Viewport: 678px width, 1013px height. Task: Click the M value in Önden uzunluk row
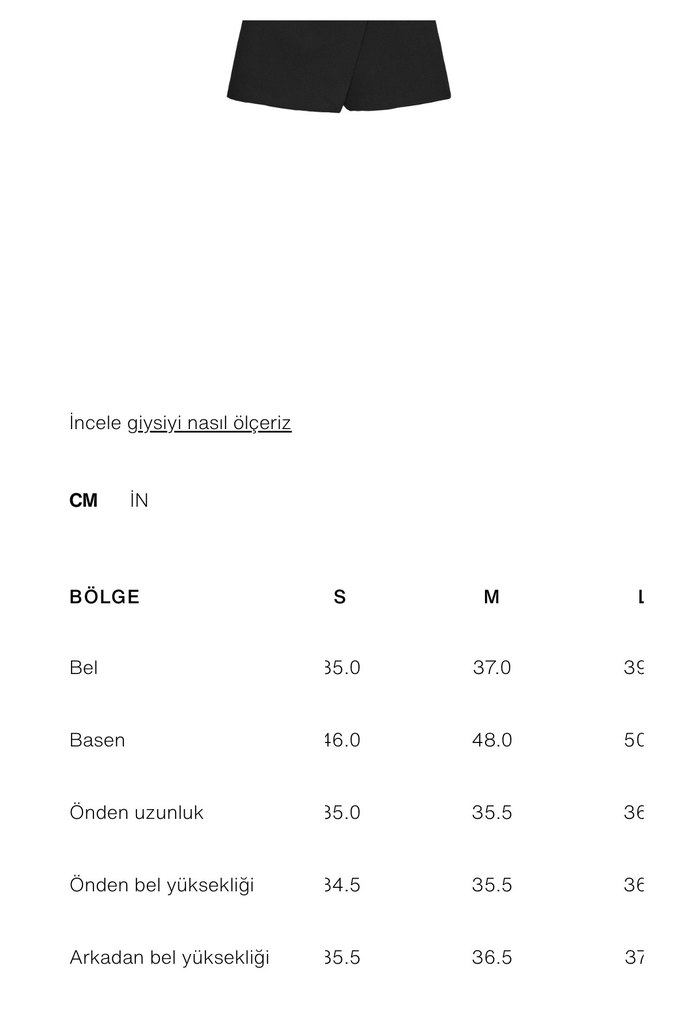[491, 813]
